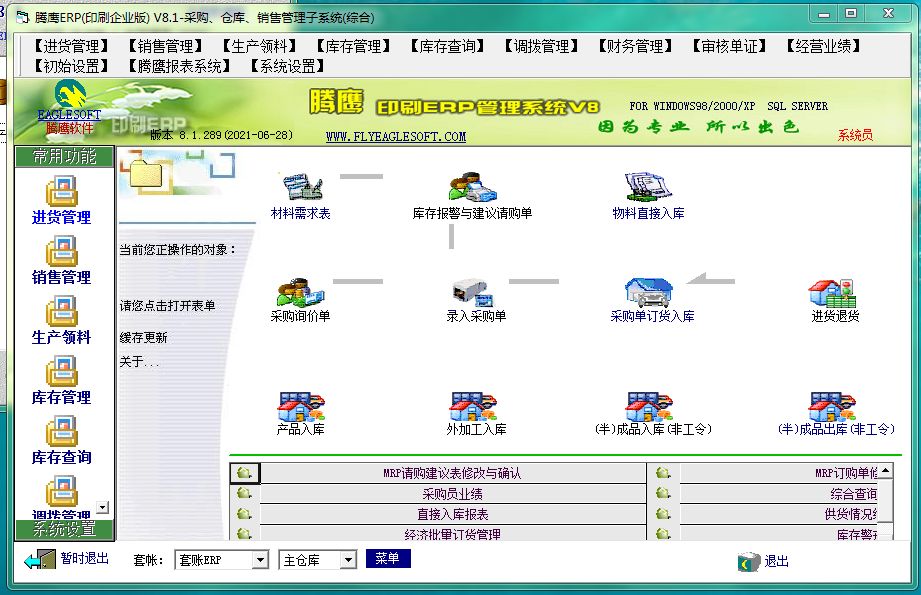Open the 进货退货 icon

pos(835,300)
